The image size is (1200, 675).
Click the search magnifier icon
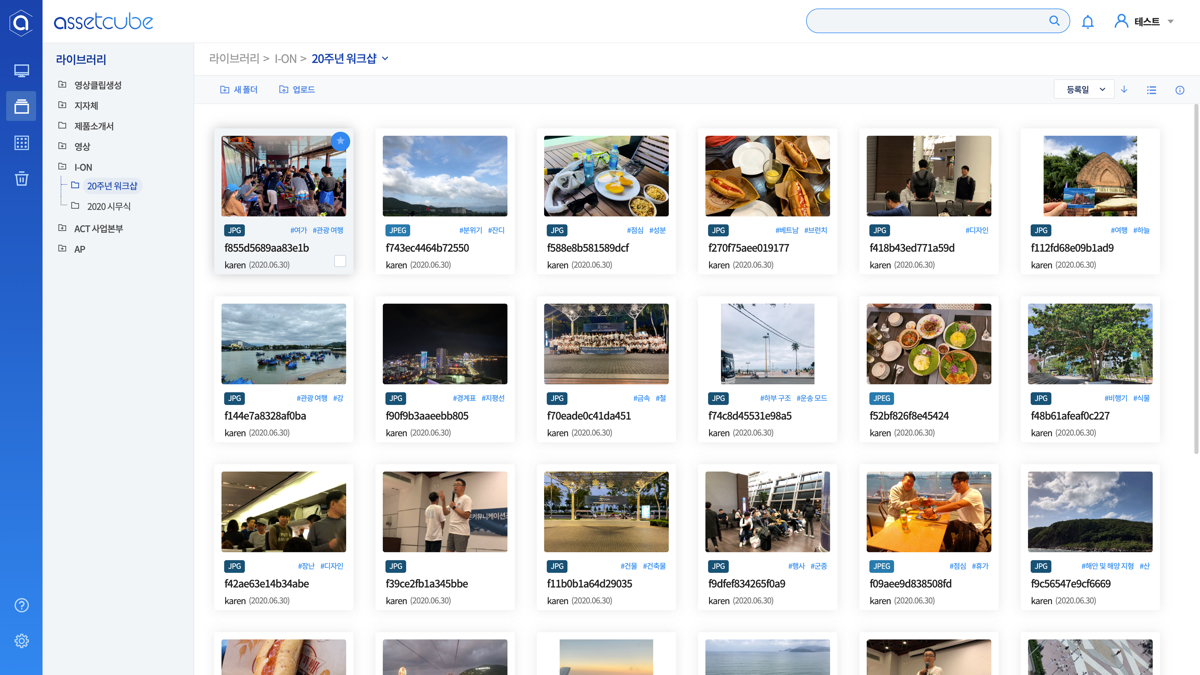[x=1054, y=21]
